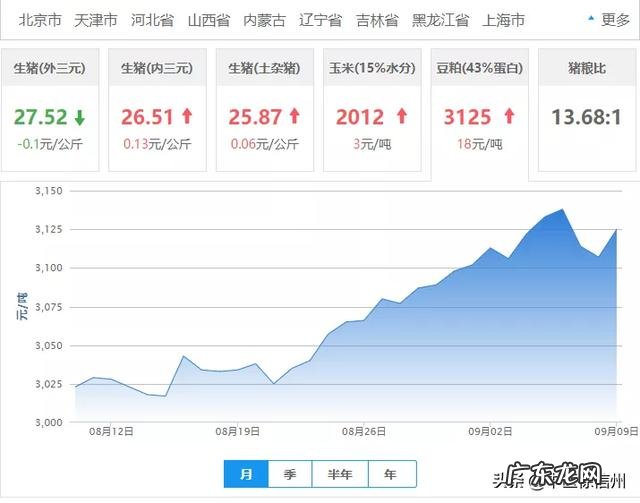Image resolution: width=640 pixels, height=503 pixels.
Task: Click the -0.1元/公斤 change text
Action: [x=50, y=144]
